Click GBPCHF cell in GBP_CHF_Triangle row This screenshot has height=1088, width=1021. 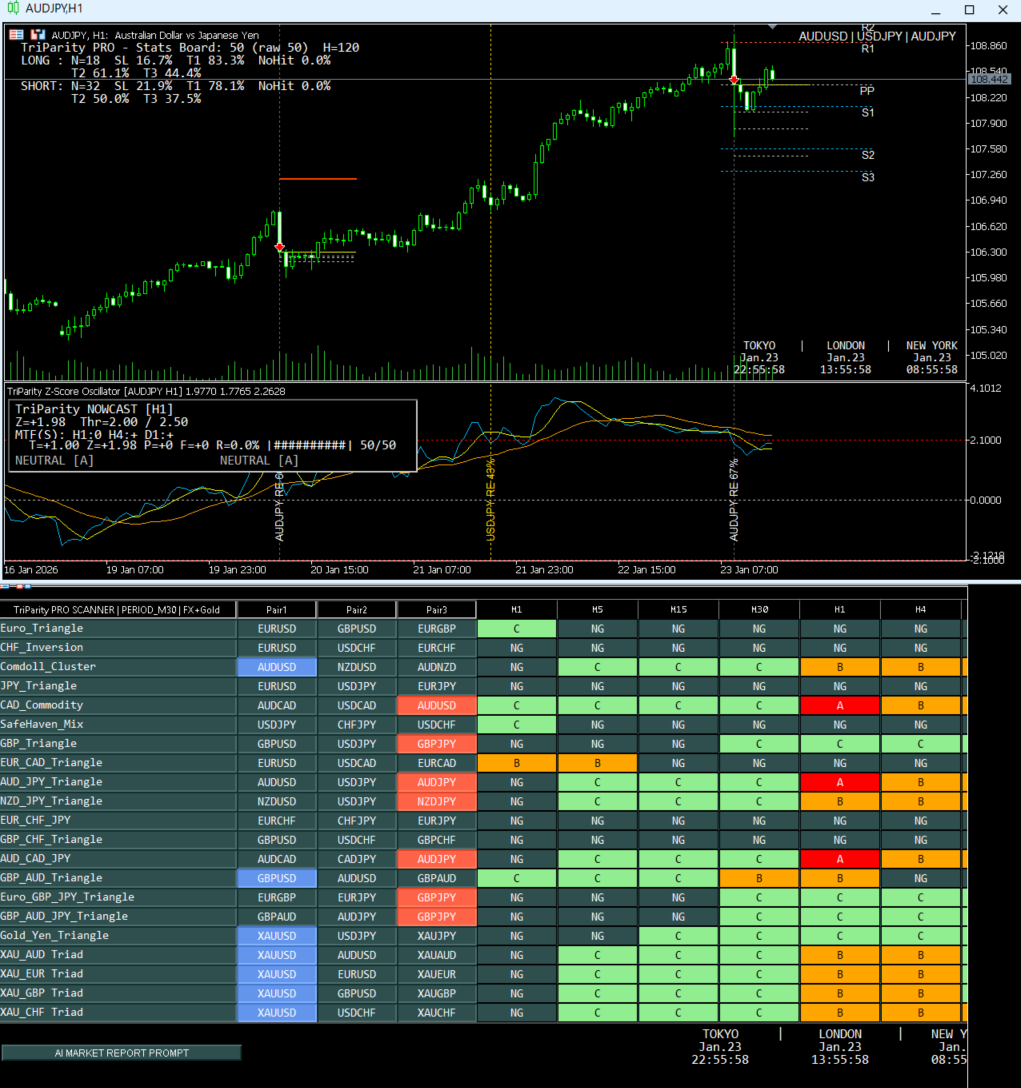437,840
